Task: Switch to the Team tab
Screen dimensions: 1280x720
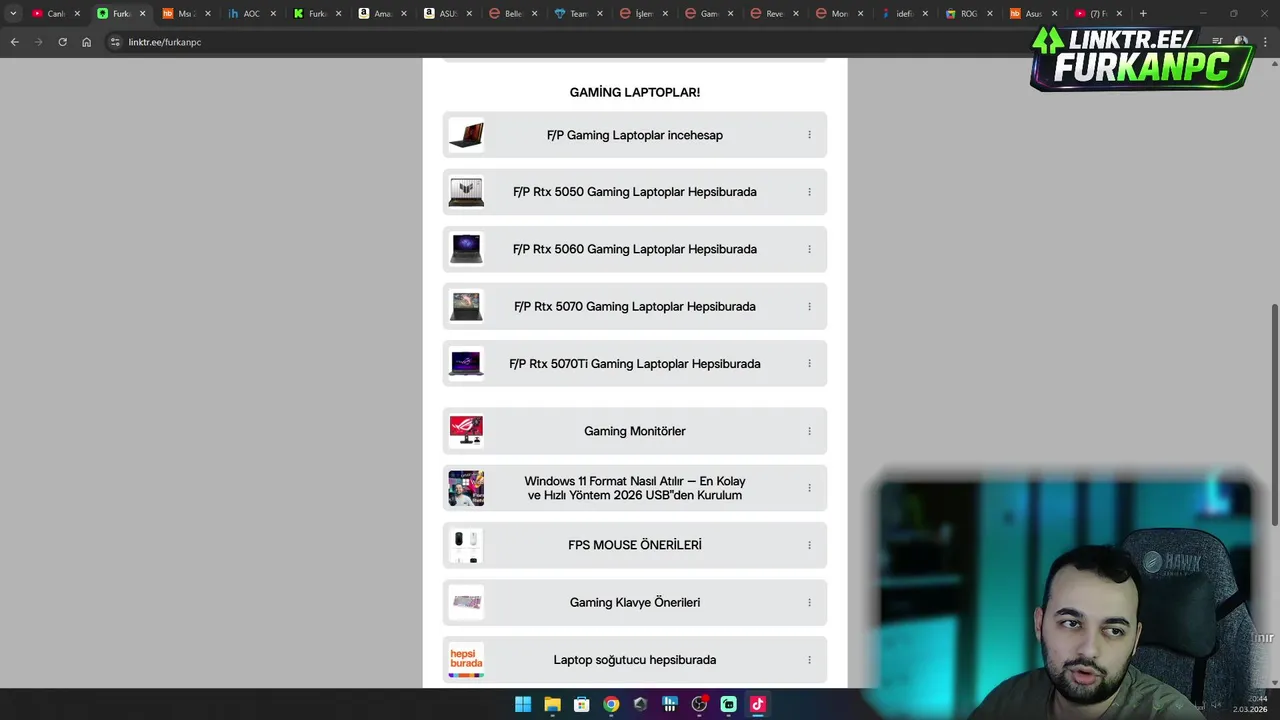Action: [x=578, y=14]
